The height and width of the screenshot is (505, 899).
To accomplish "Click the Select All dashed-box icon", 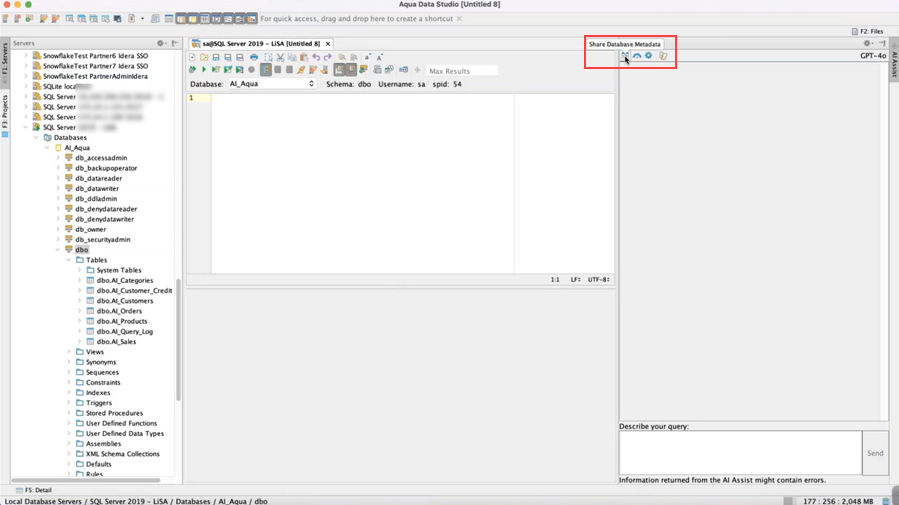I will [268, 57].
